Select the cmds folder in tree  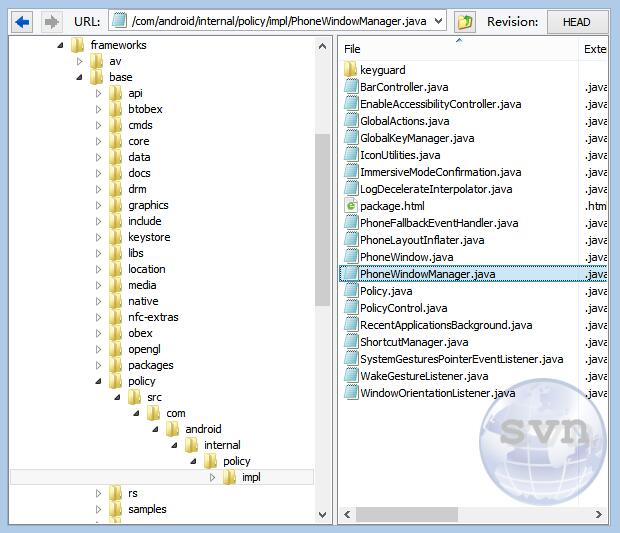[140, 125]
